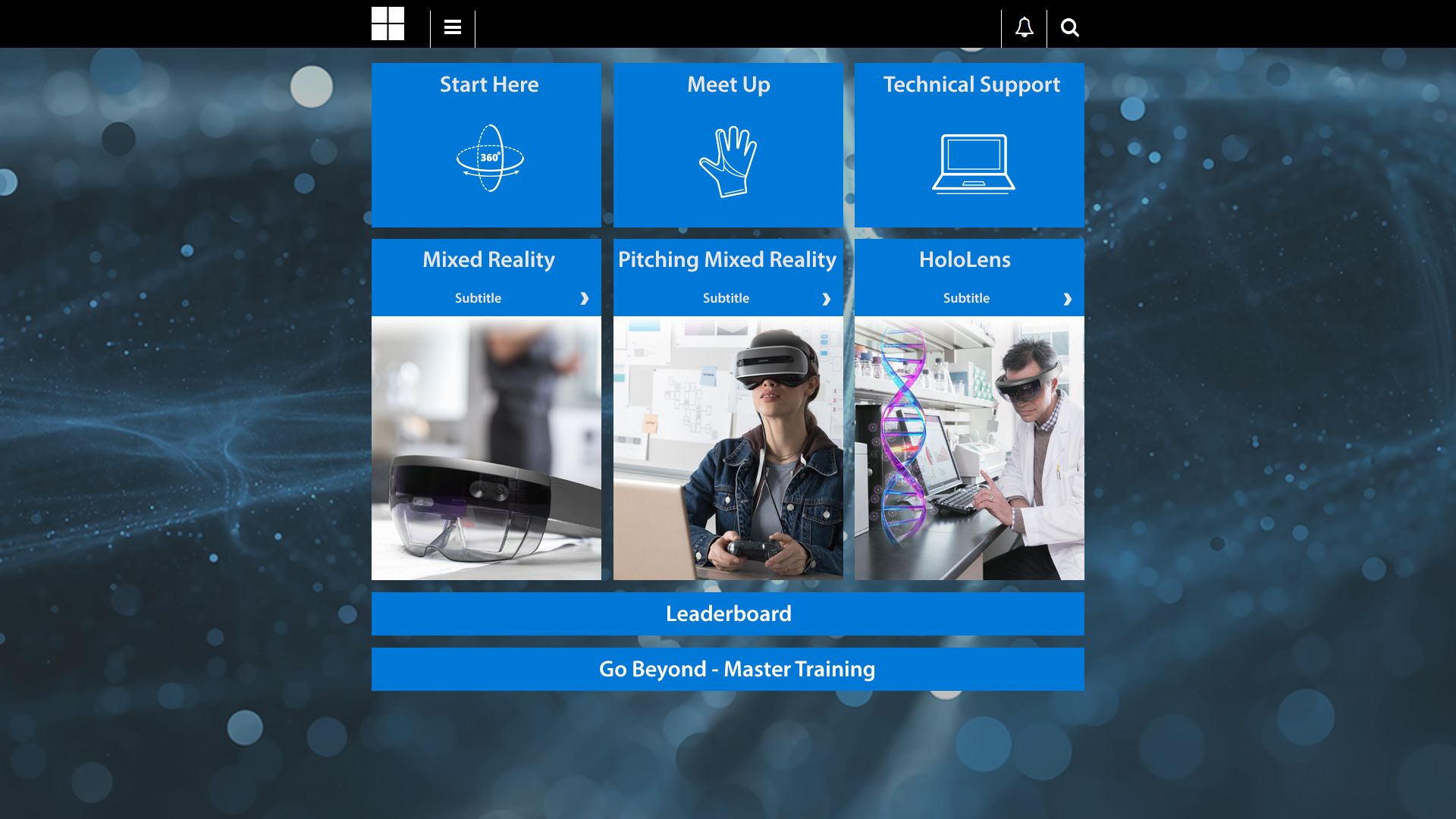Select the Pitching Mixed Reality heading
1456x819 pixels.
727,260
